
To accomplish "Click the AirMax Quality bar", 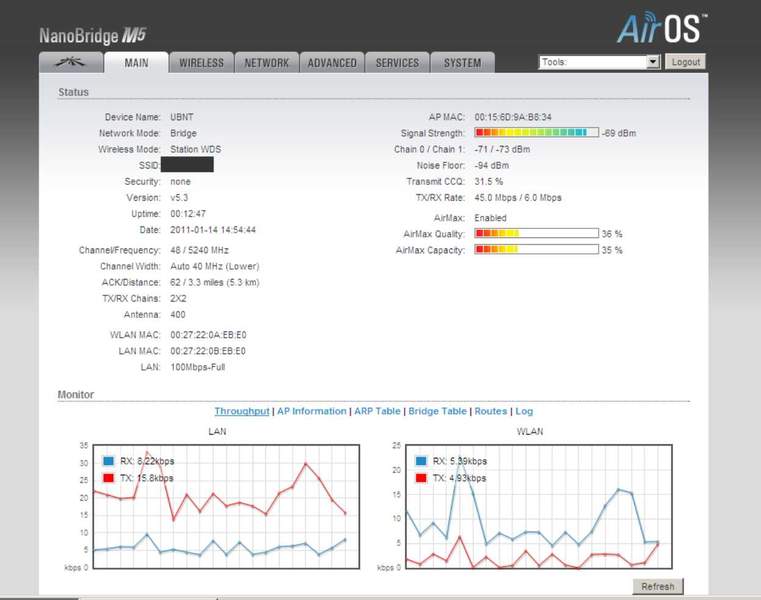I will pos(536,233).
